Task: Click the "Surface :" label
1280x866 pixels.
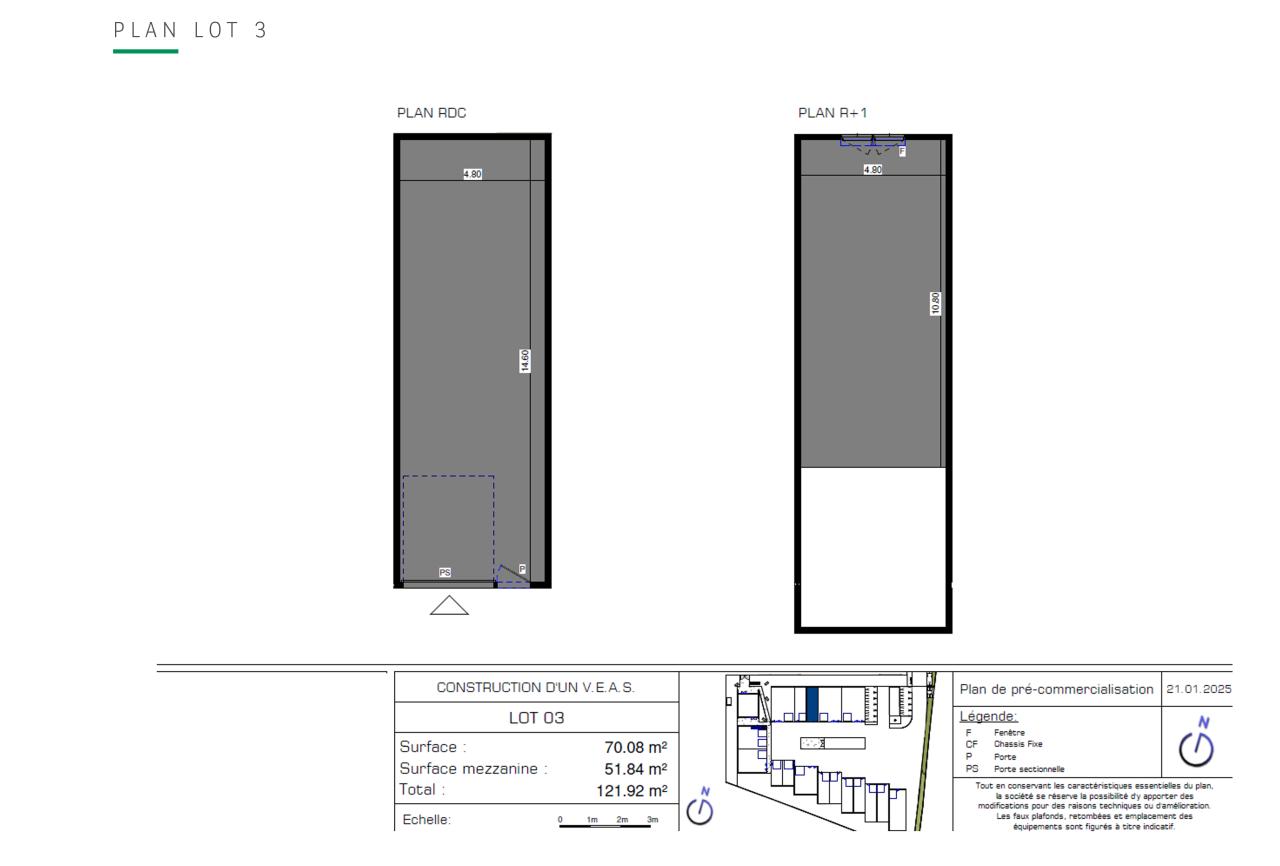Action: [x=434, y=747]
